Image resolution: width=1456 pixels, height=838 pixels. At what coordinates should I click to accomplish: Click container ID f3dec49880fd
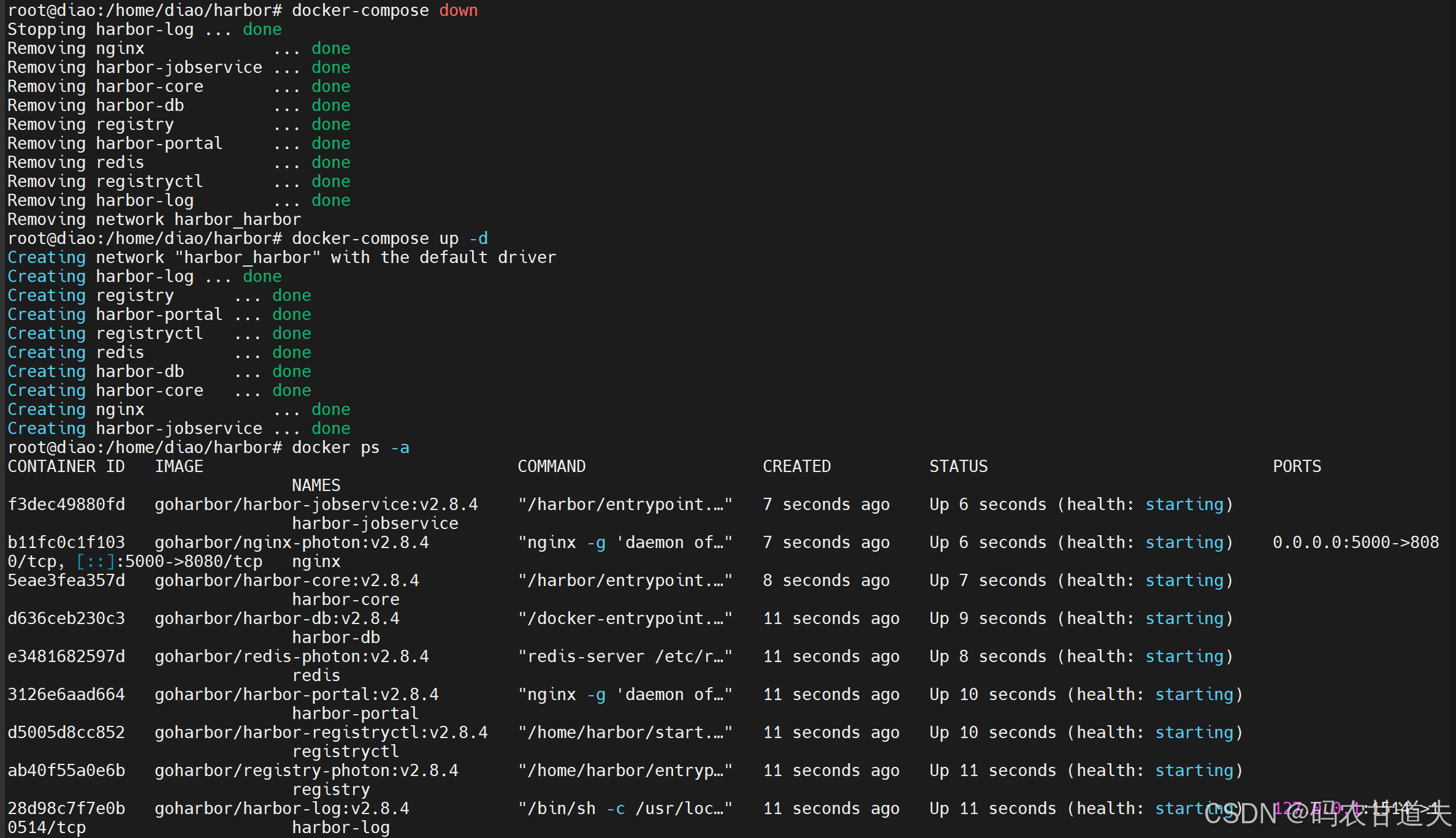tap(66, 505)
